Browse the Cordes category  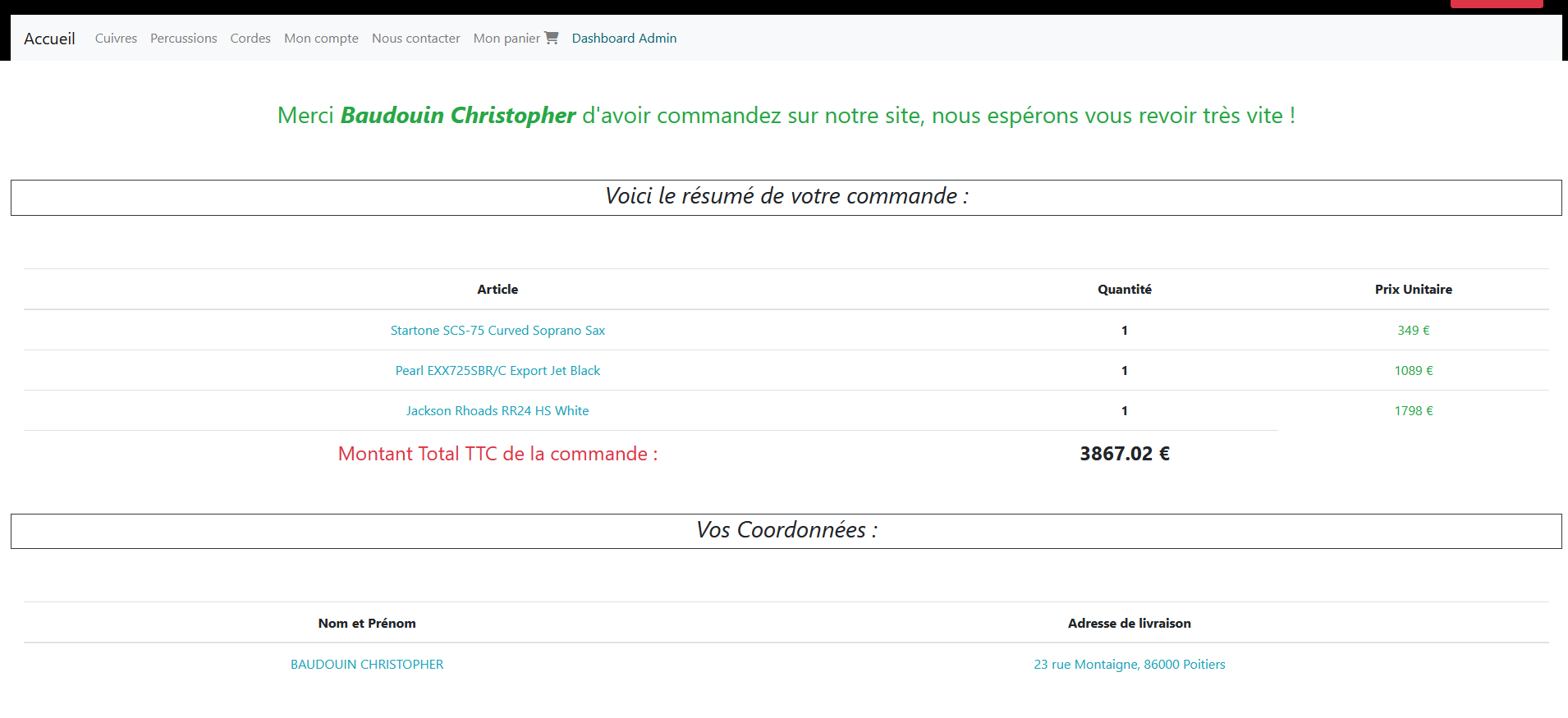click(x=250, y=39)
